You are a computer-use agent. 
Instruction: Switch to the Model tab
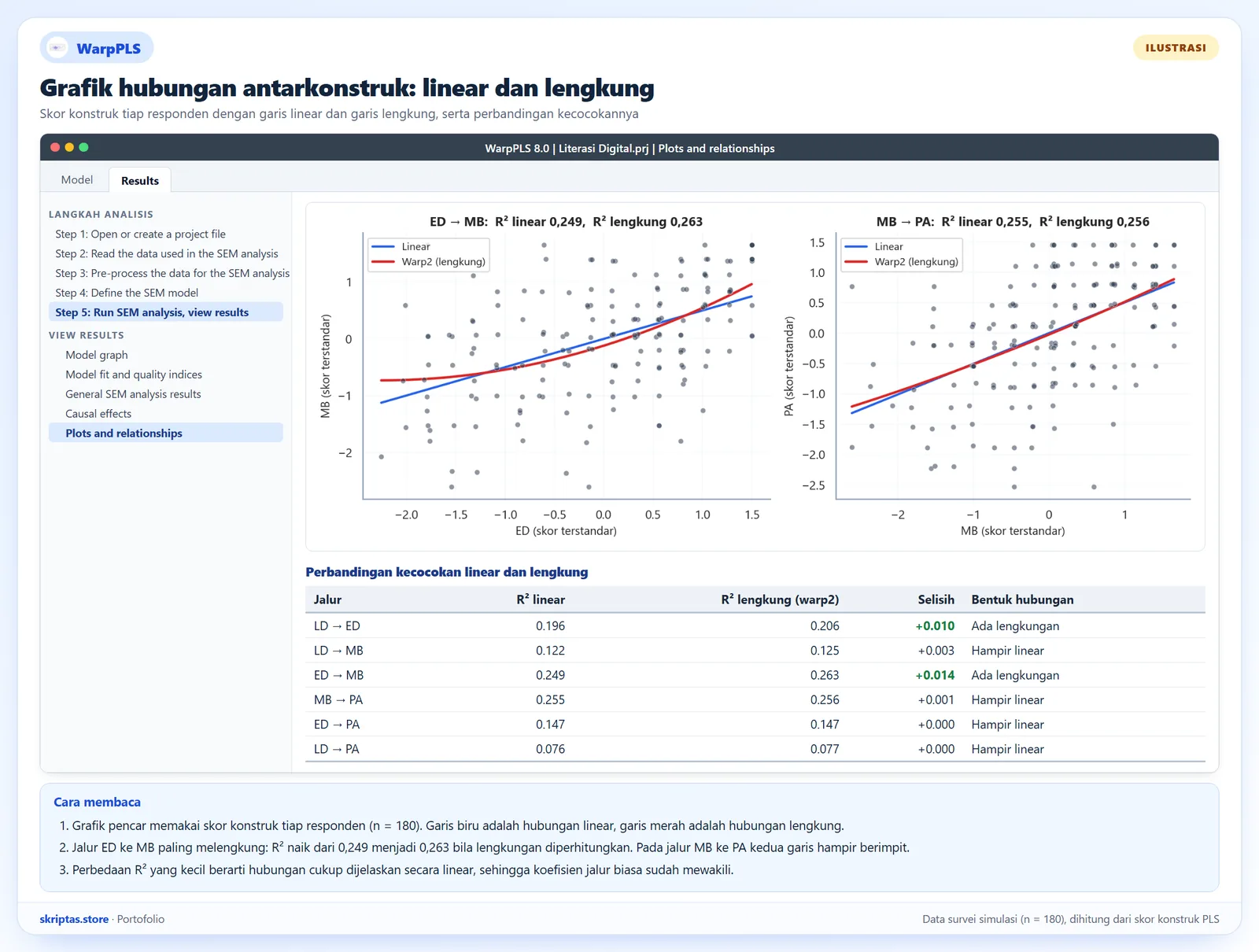coord(76,179)
